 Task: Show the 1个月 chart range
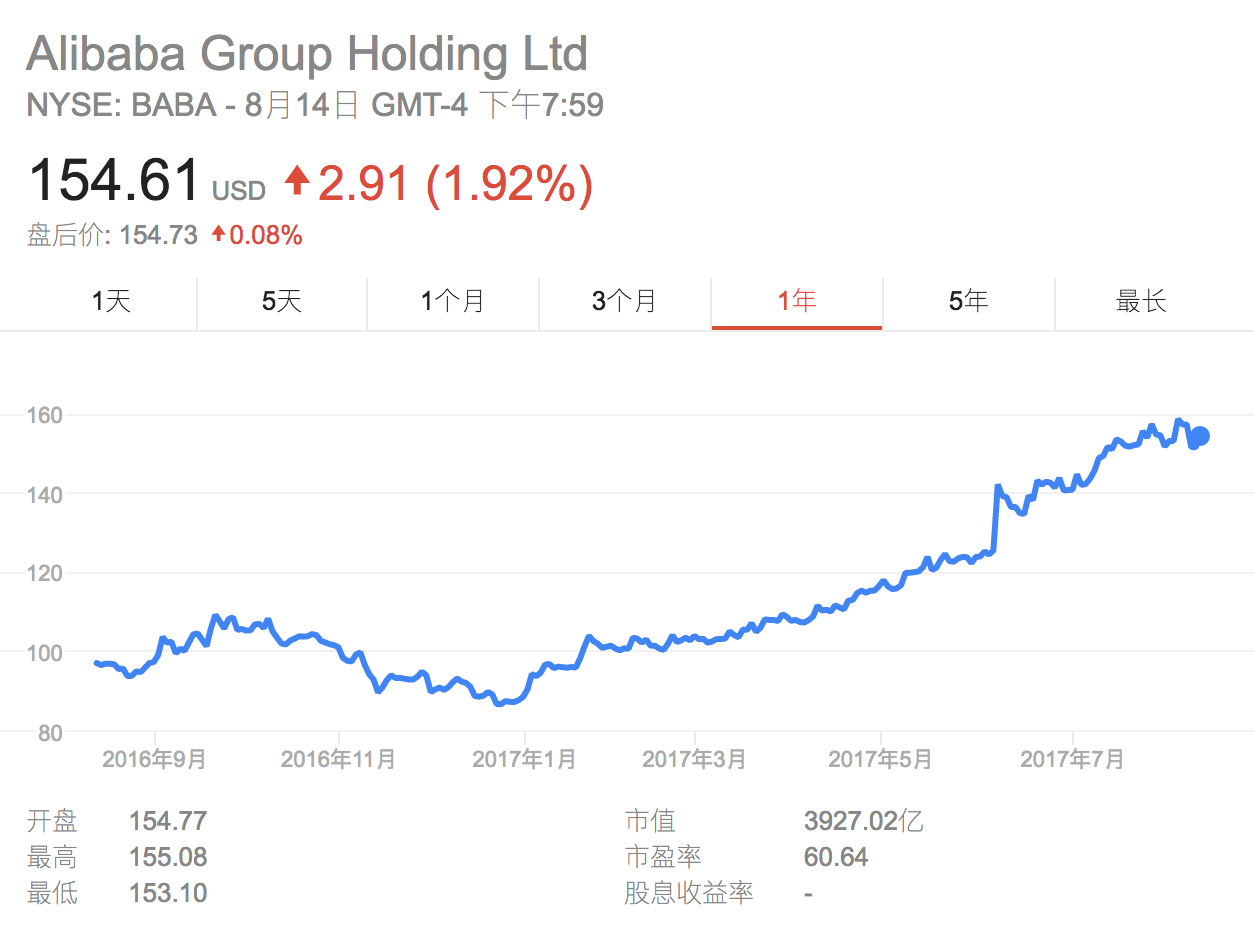coord(453,301)
